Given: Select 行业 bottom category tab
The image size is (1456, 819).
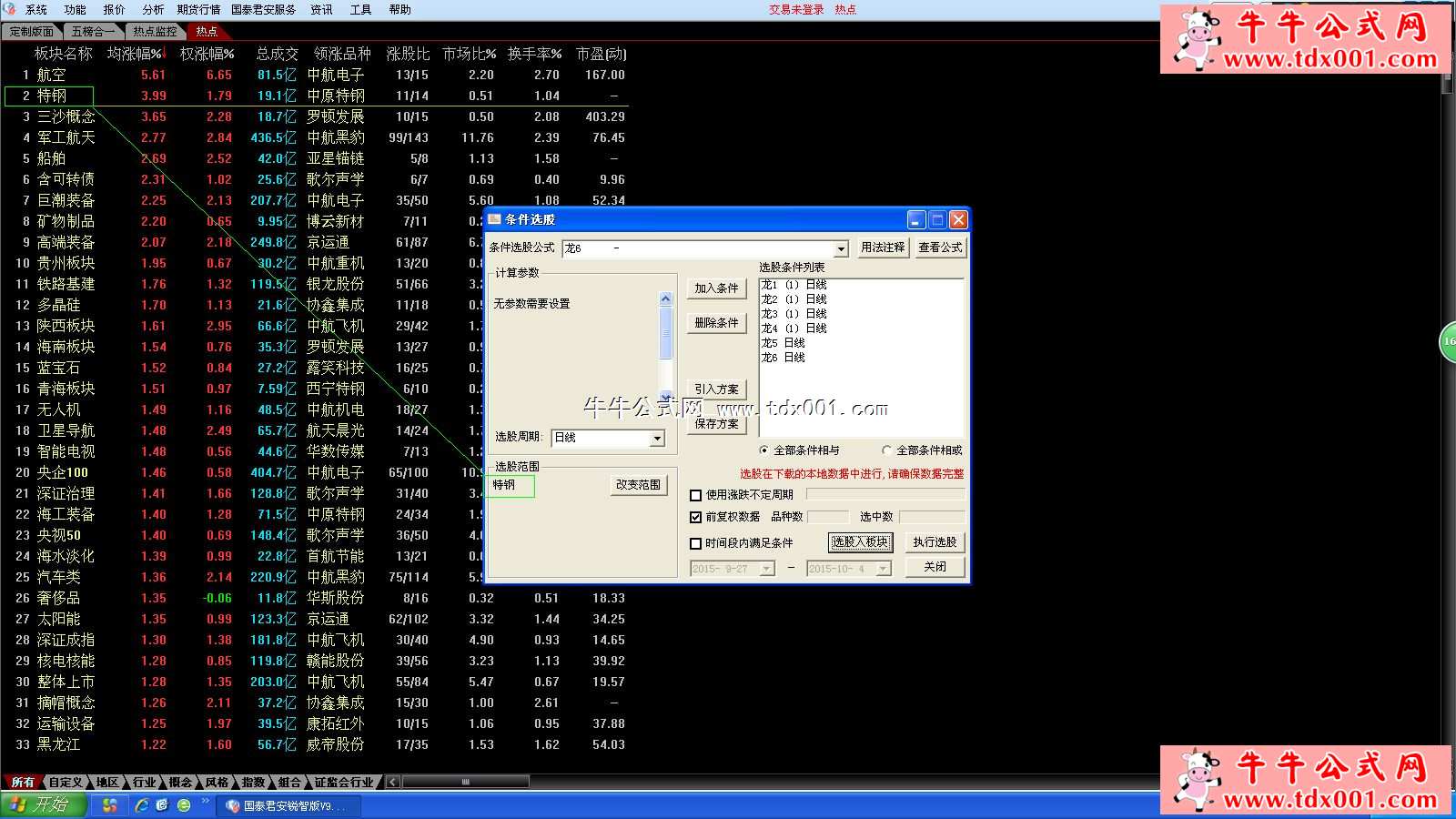Looking at the screenshot, I should (x=144, y=783).
